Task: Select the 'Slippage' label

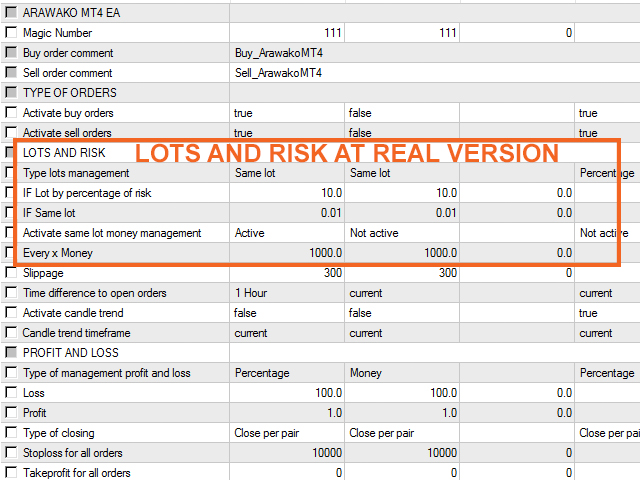Action: coord(43,273)
